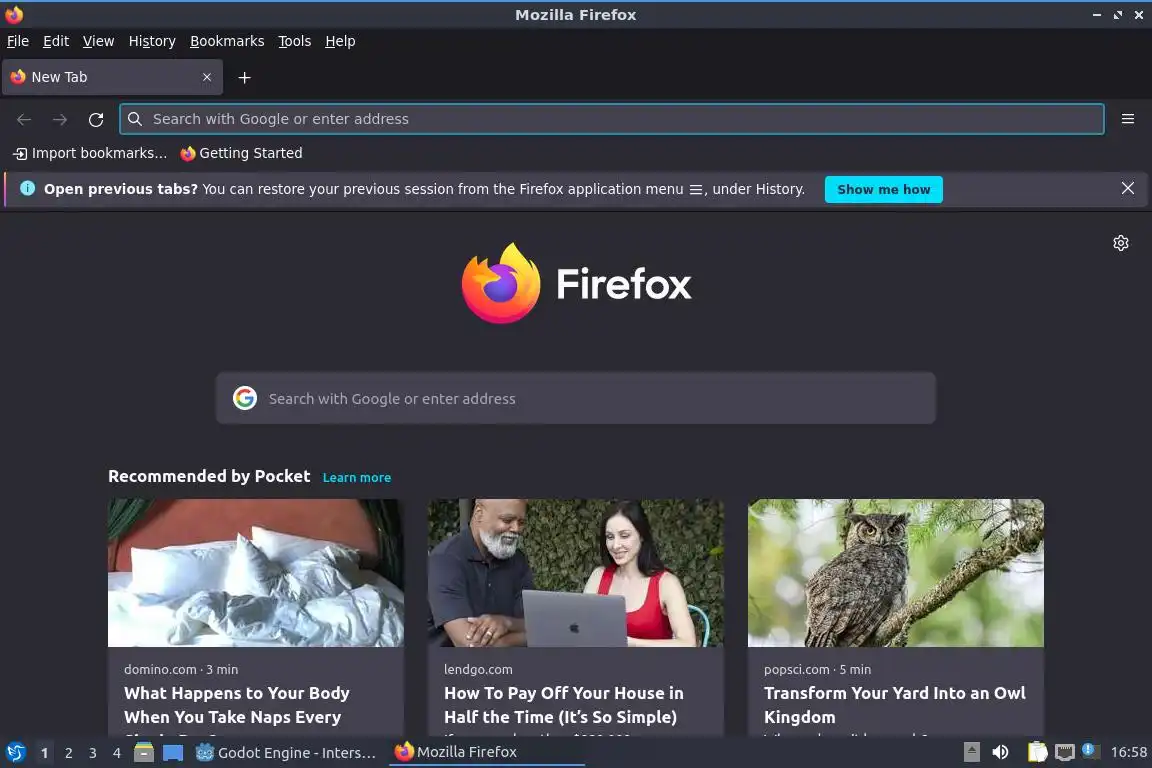Open the Help menu
This screenshot has width=1152, height=768.
click(x=340, y=41)
